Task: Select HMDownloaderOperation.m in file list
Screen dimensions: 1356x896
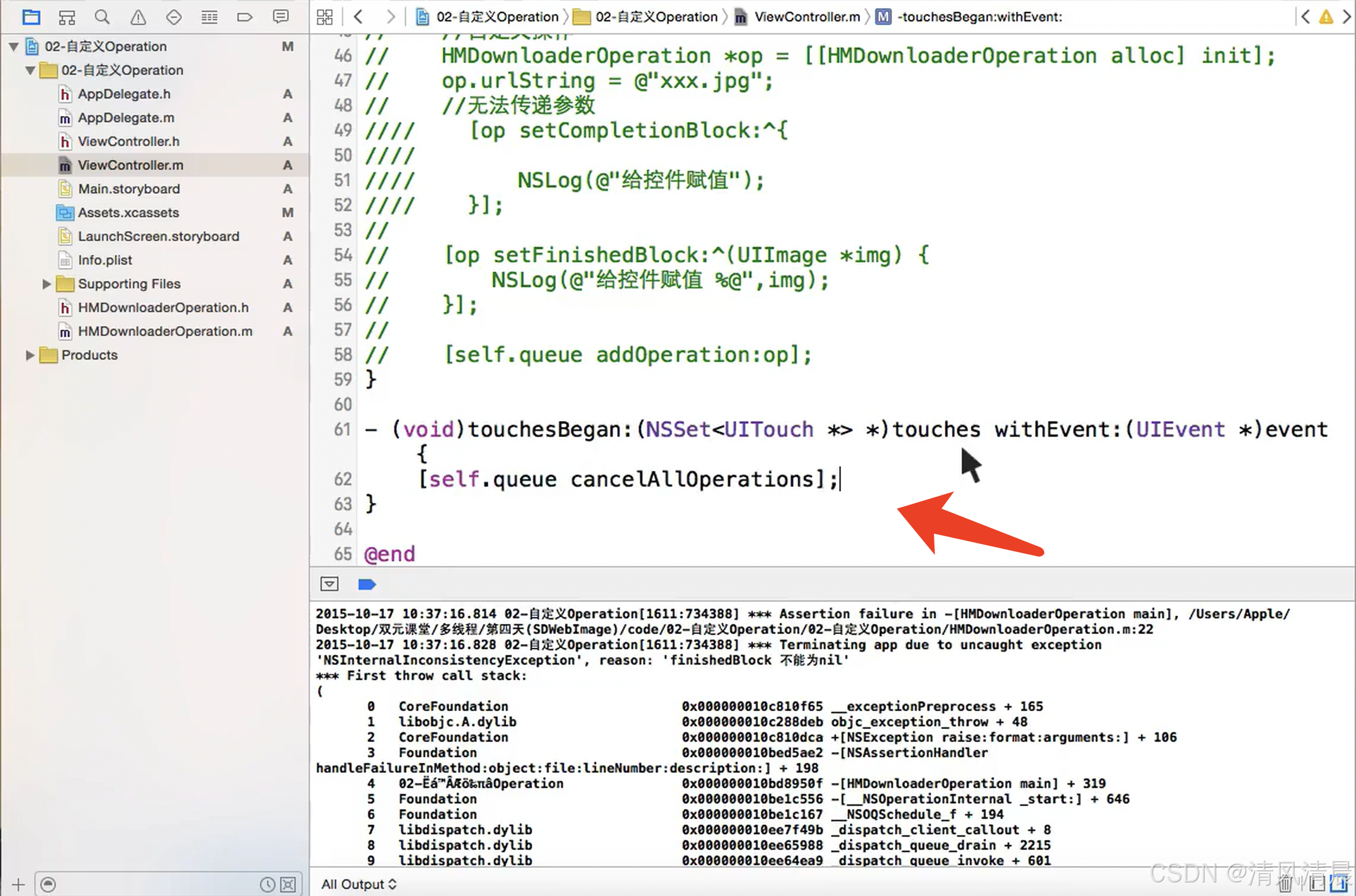Action: pyautogui.click(x=165, y=332)
